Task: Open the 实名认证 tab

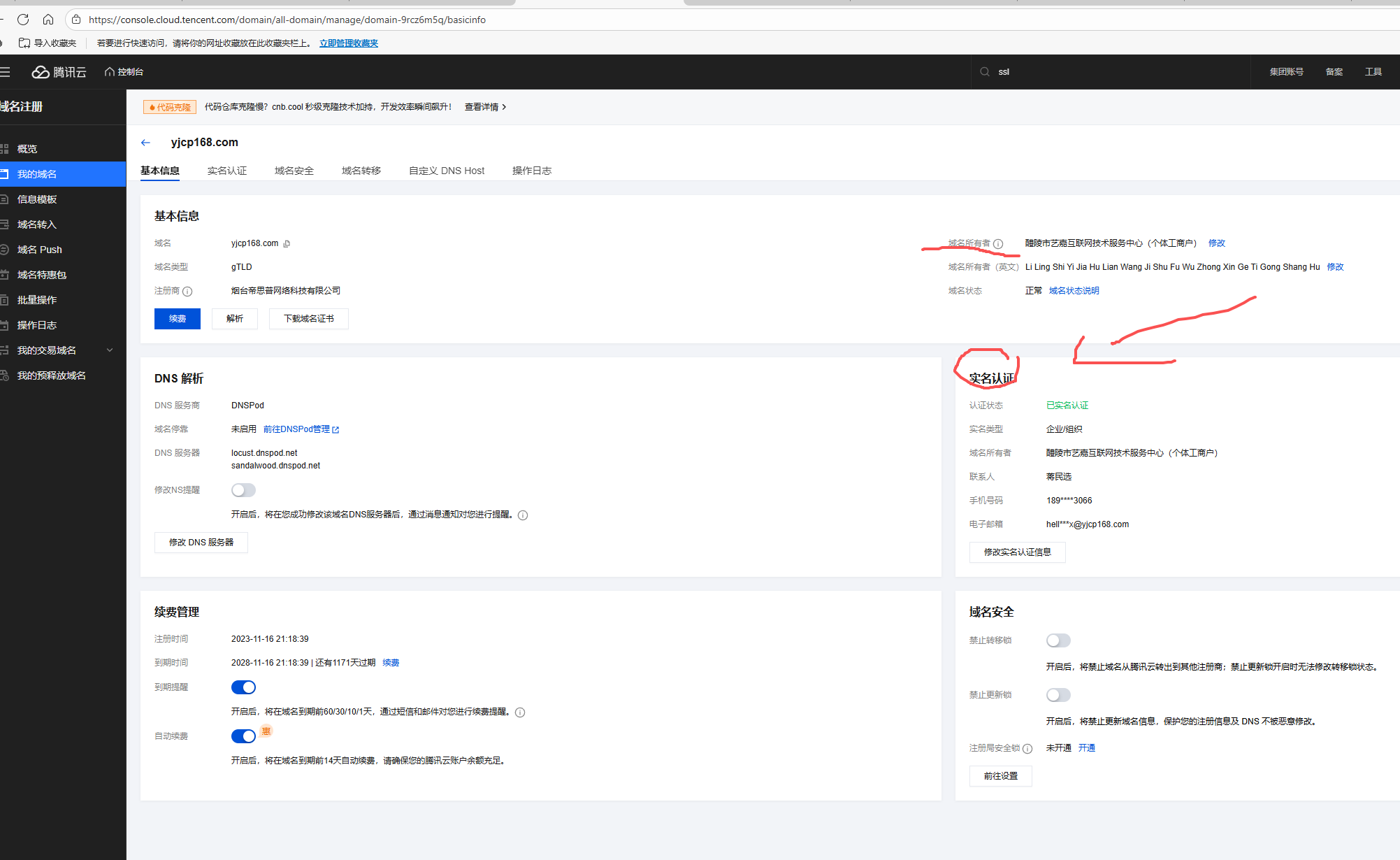Action: 226,171
